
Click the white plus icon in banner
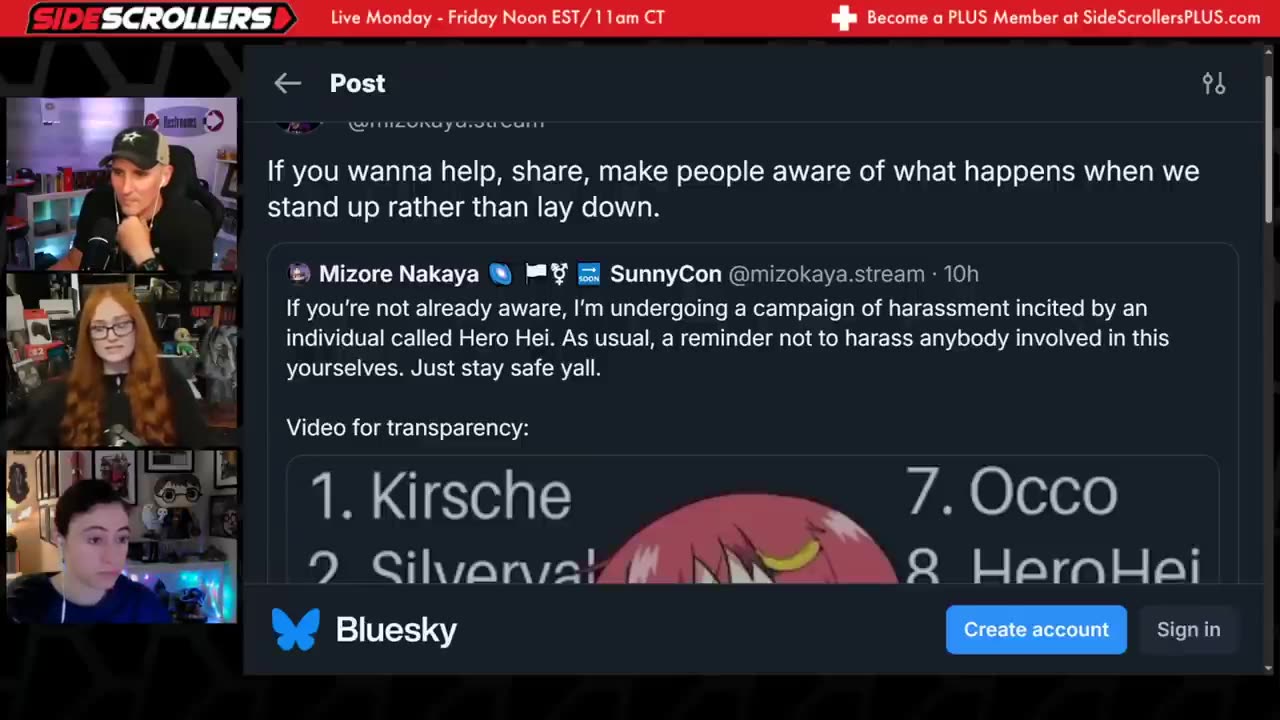[x=844, y=18]
